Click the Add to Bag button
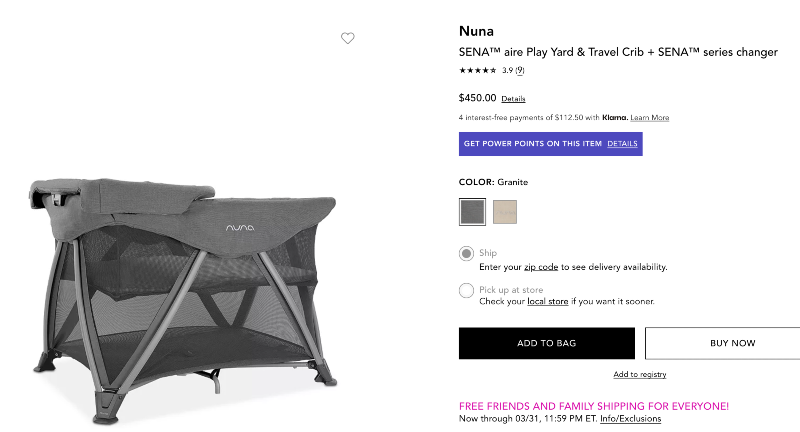The width and height of the screenshot is (800, 432). pos(546,343)
